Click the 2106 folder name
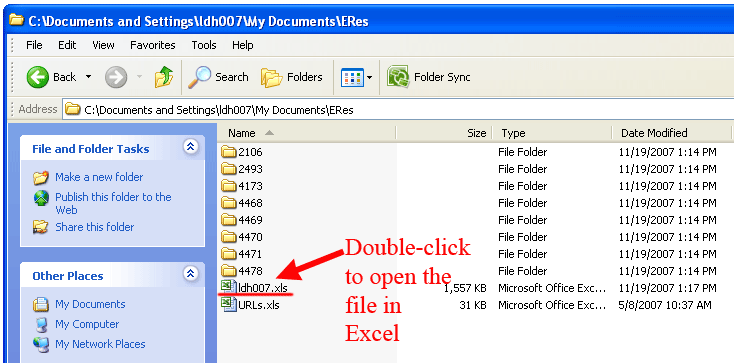734x363 pixels. click(250, 152)
